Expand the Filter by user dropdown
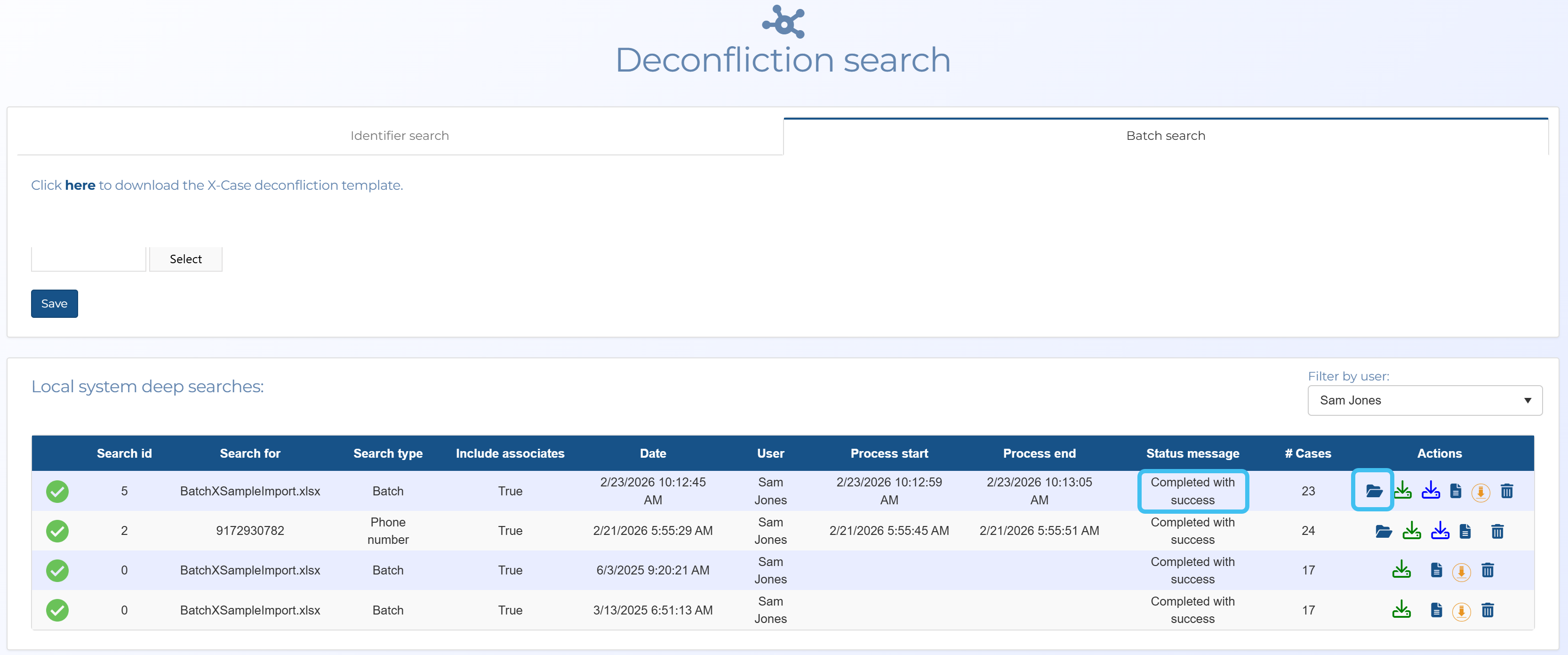The width and height of the screenshot is (1568, 655). (x=1424, y=400)
